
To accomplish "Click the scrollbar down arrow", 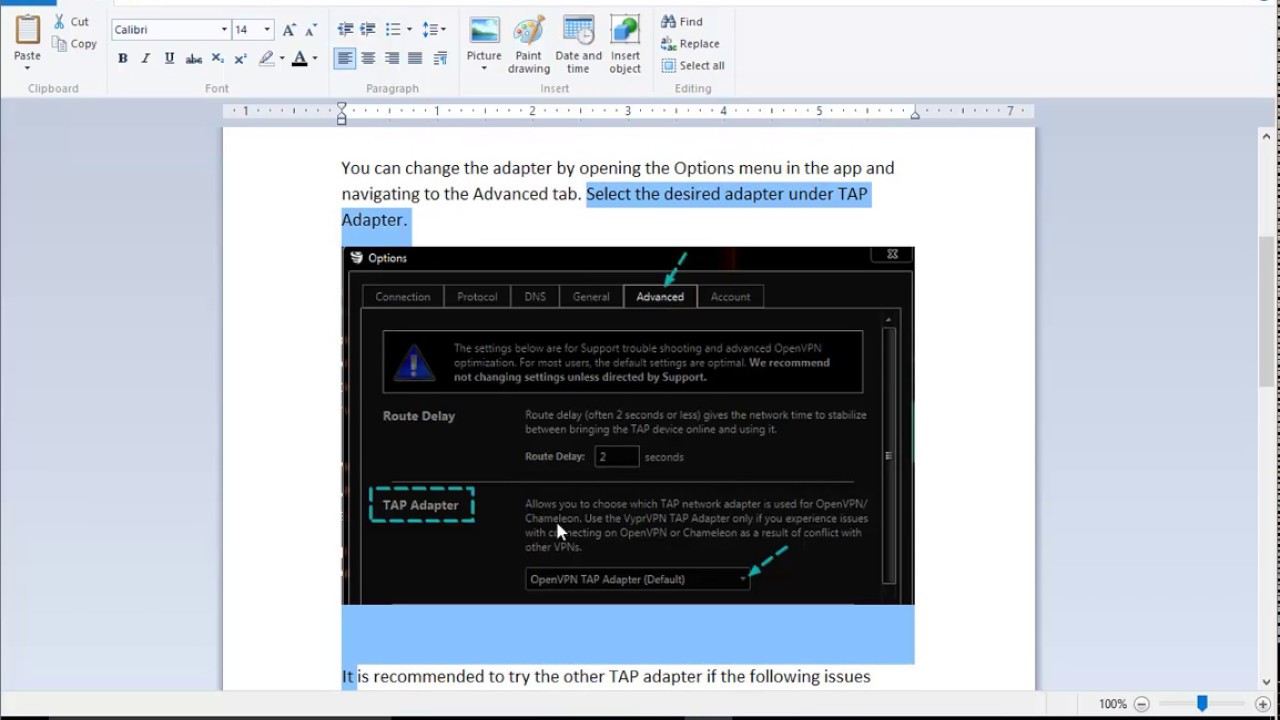I will 1266,683.
